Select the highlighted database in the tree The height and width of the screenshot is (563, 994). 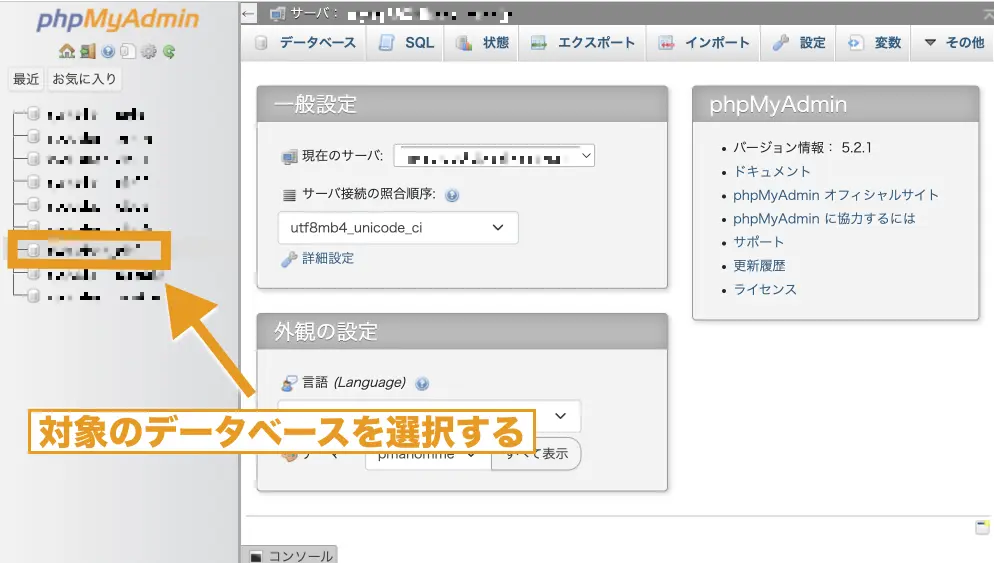[95, 250]
